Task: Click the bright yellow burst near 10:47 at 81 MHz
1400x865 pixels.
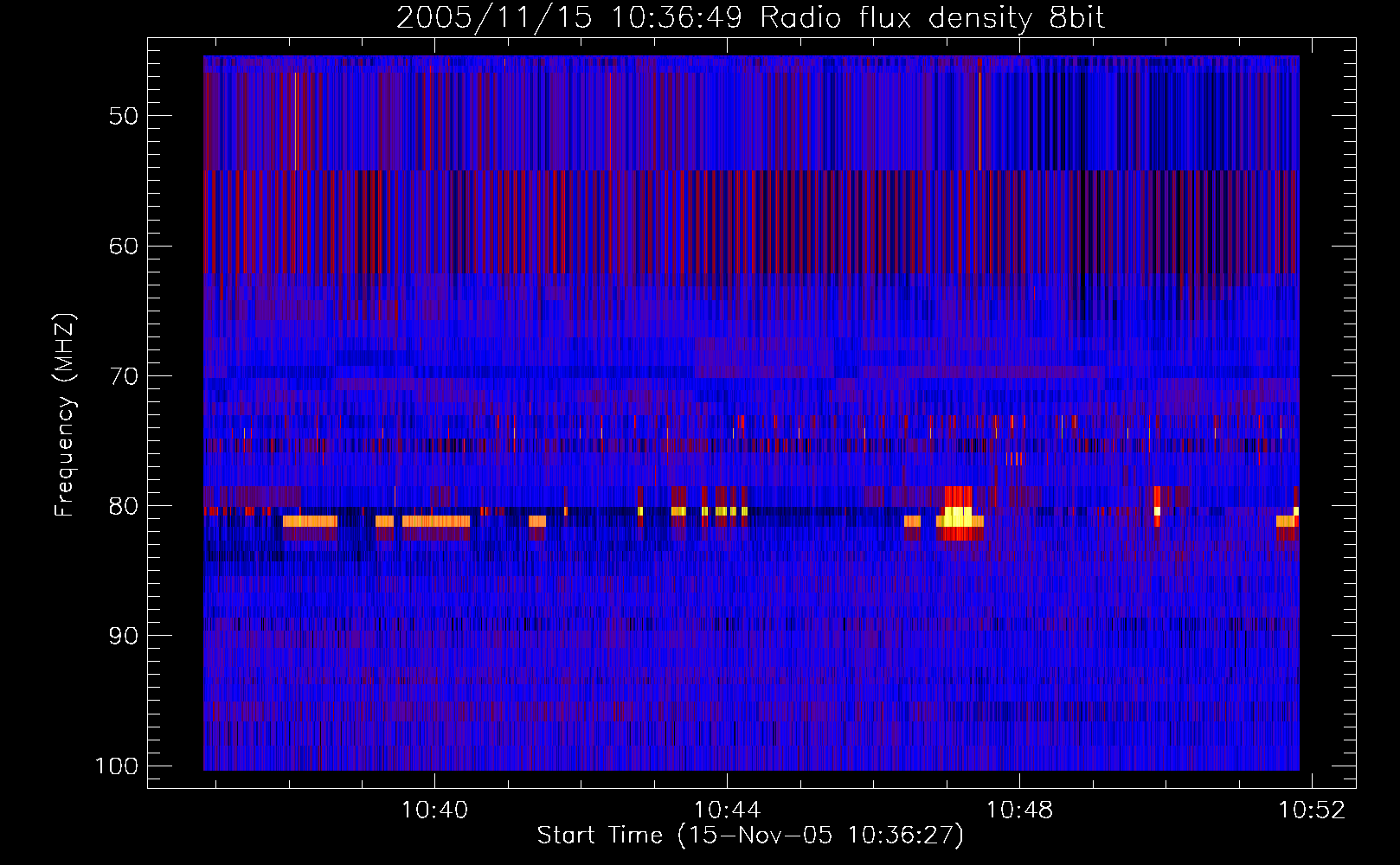Action: (959, 517)
